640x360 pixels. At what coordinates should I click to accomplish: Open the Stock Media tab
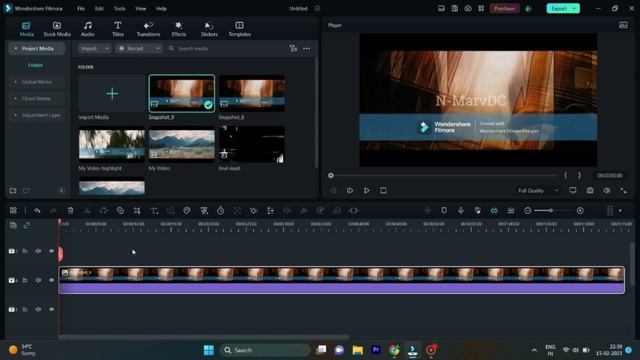[57, 29]
